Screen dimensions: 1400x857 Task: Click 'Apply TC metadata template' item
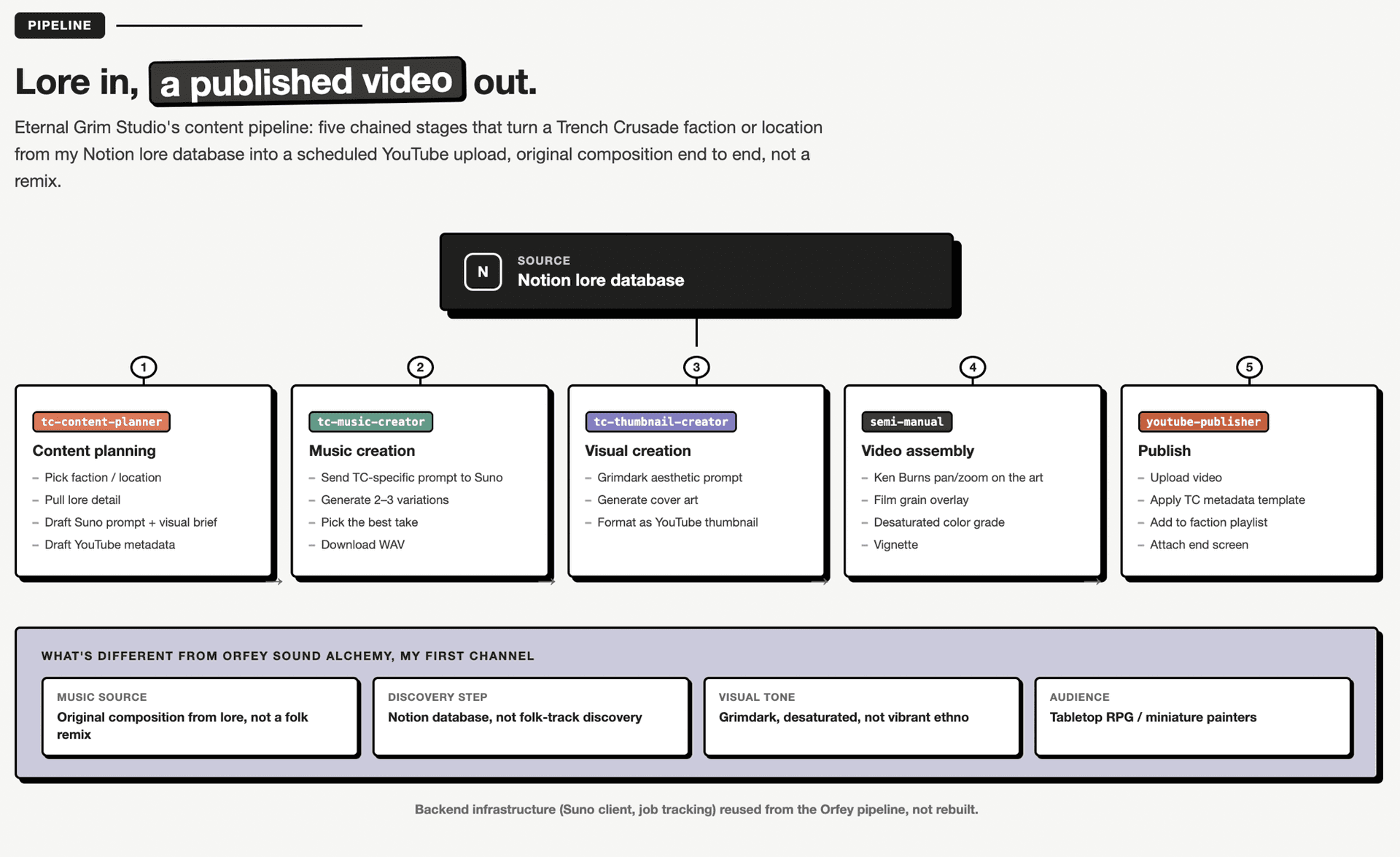(1227, 500)
